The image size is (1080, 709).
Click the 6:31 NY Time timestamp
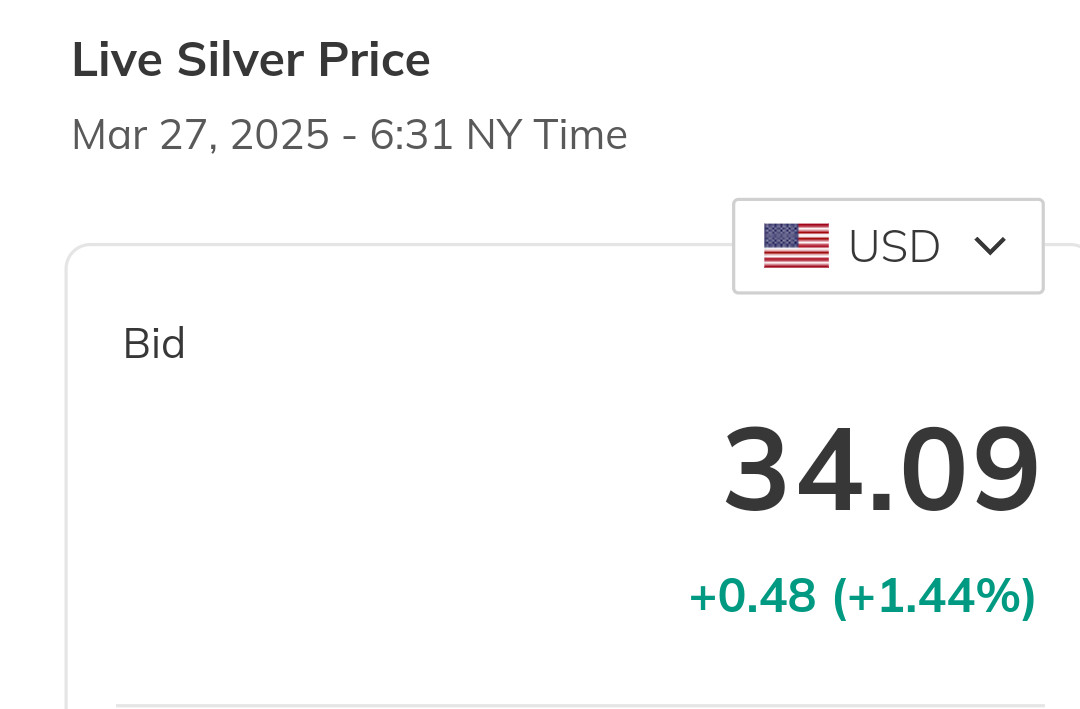(498, 135)
